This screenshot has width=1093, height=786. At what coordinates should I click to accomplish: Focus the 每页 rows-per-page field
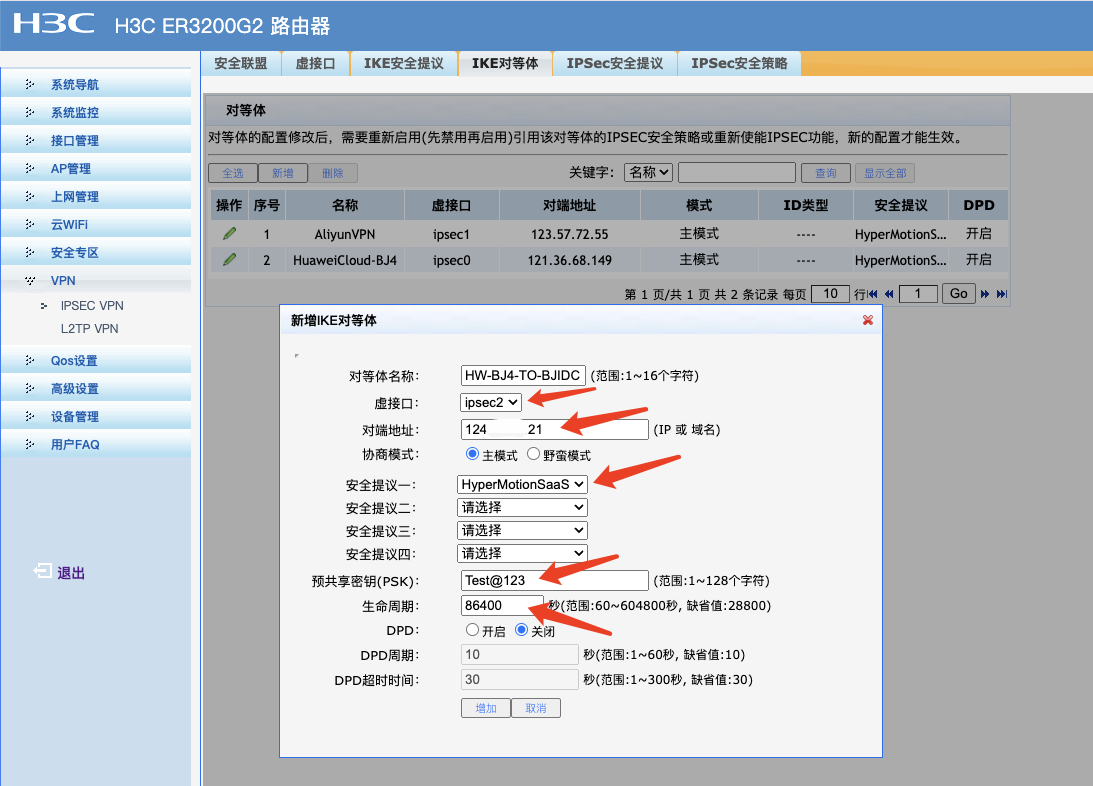pyautogui.click(x=830, y=293)
